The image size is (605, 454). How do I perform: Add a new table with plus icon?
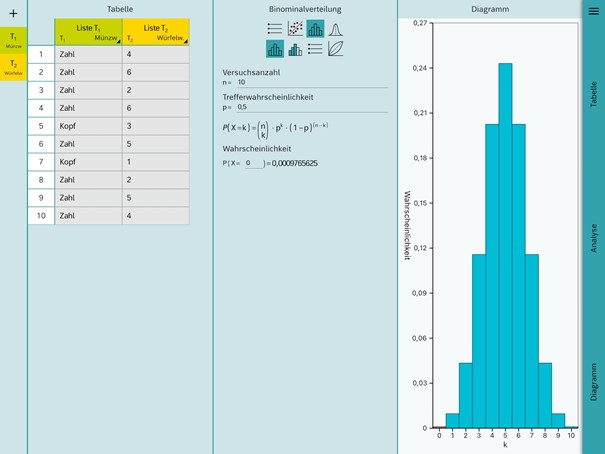pos(13,13)
